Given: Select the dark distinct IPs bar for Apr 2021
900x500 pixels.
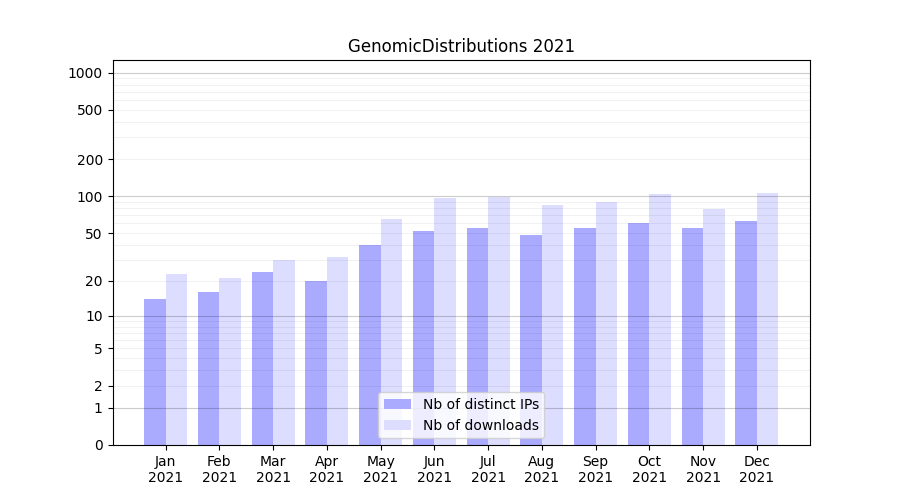Looking at the screenshot, I should 316,363.
